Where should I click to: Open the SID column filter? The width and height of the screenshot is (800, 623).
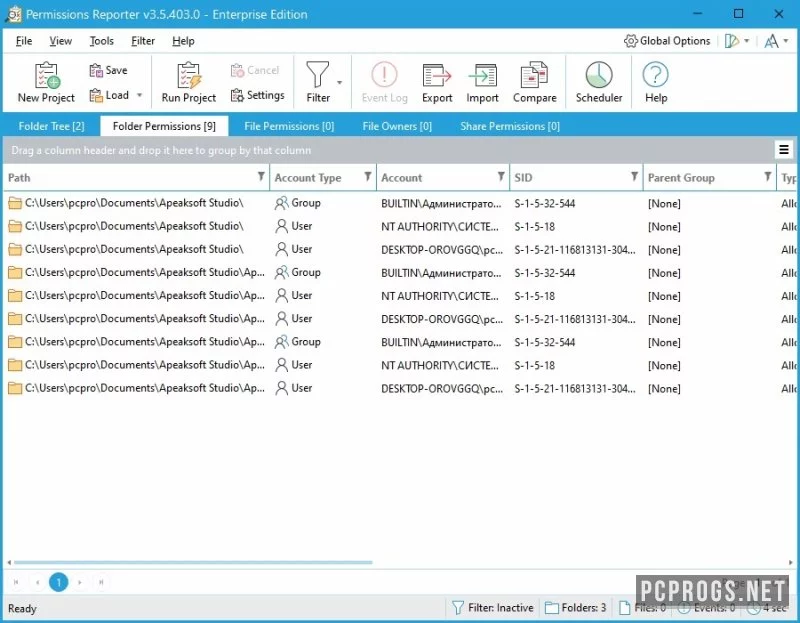(x=634, y=177)
